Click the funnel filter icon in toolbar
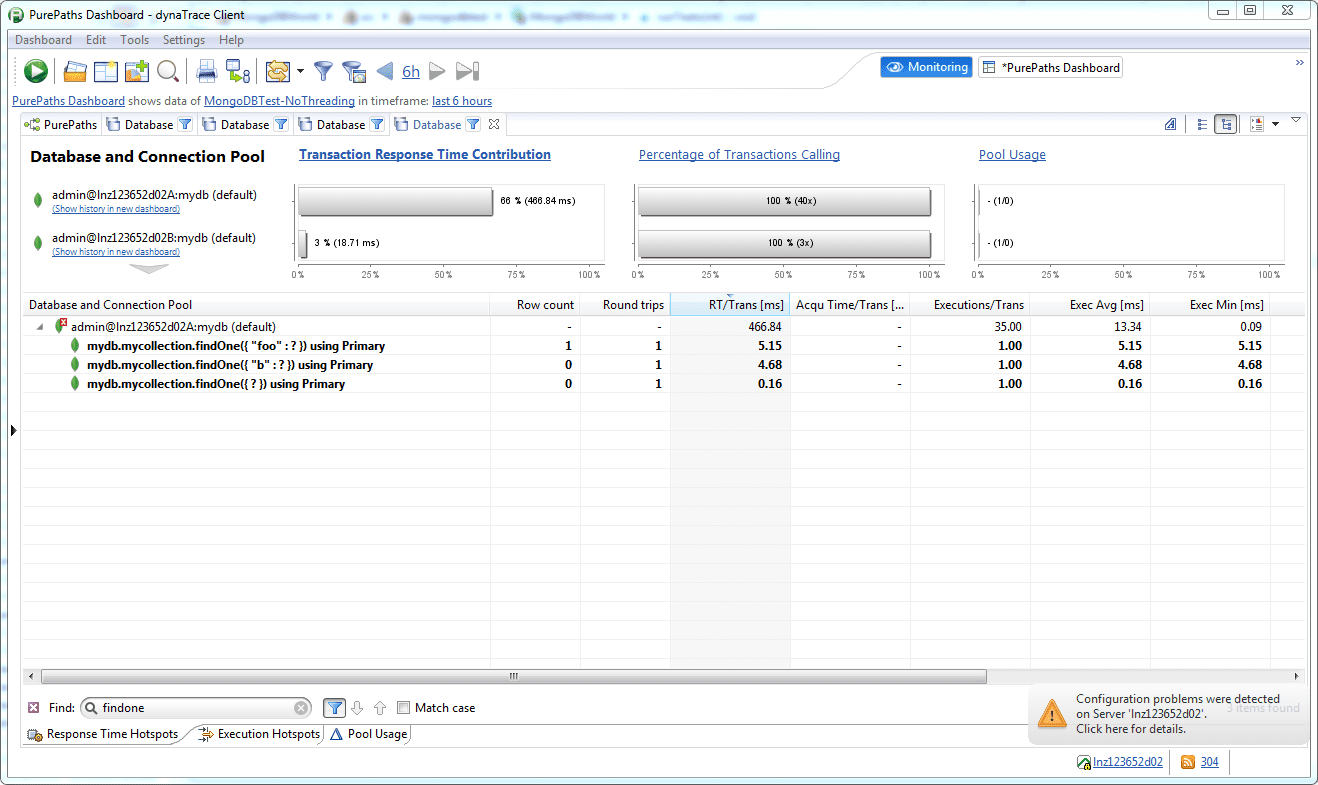Viewport: 1318px width, 785px height. [x=323, y=71]
